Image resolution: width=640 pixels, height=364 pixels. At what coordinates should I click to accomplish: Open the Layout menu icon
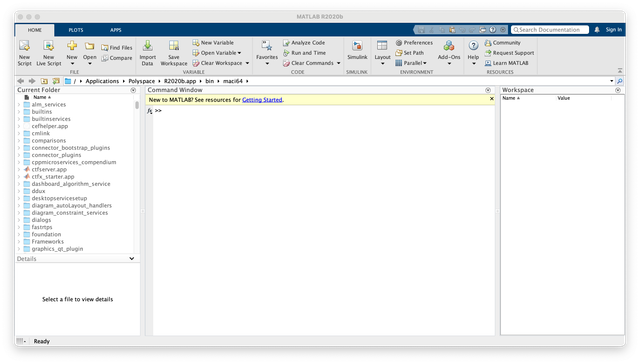[x=382, y=45]
